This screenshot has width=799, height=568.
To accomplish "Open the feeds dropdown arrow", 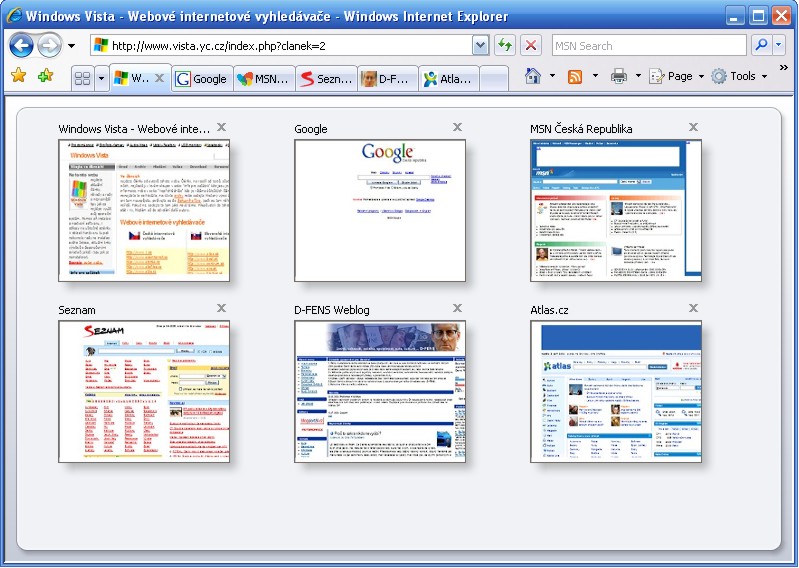I will click(x=595, y=76).
